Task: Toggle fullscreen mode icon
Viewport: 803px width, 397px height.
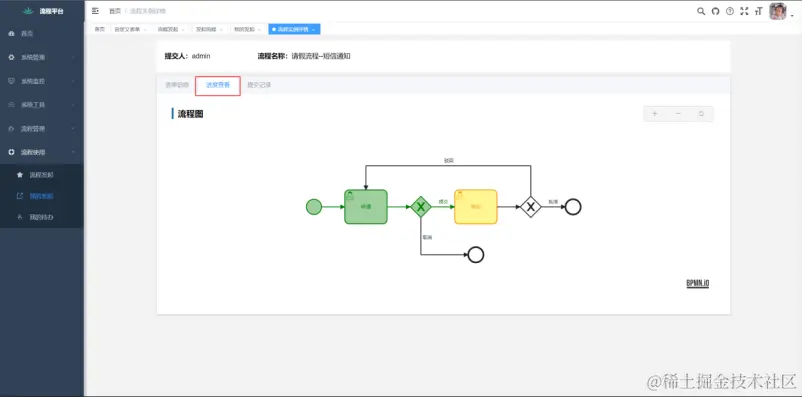Action: pos(744,11)
